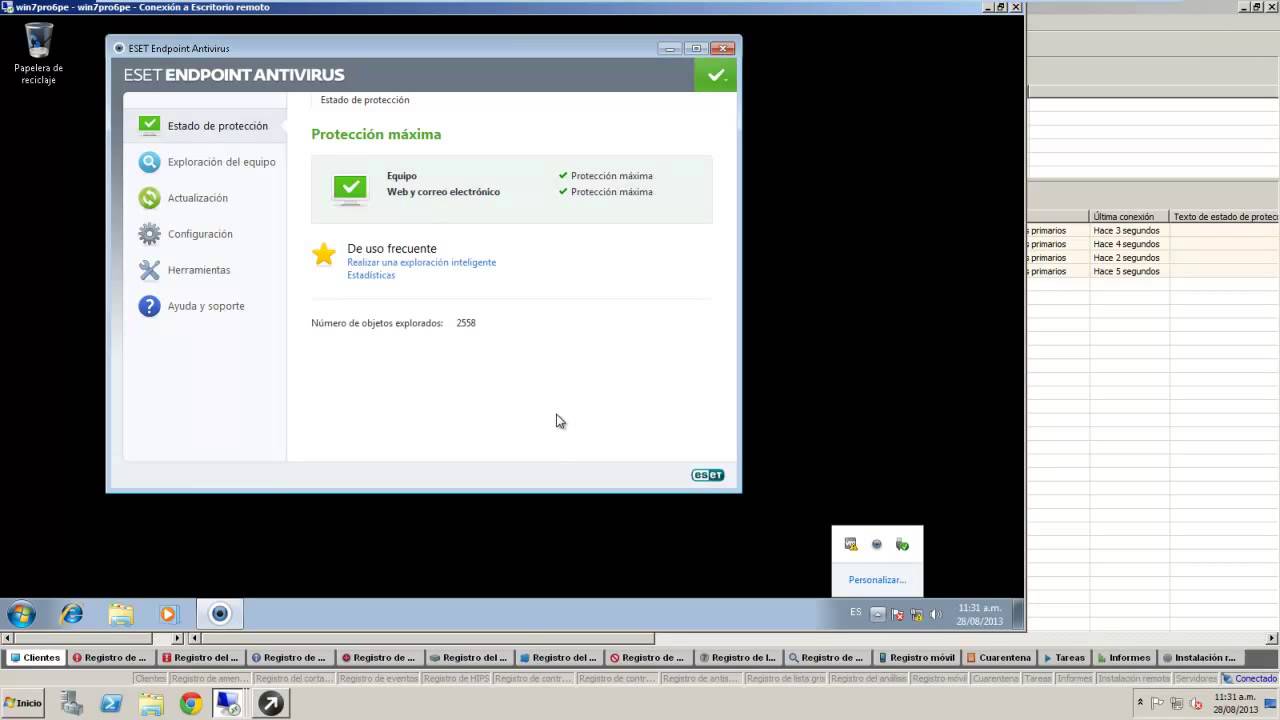Switch to the Registro móvil tab
1280x720 pixels.
pyautogui.click(x=916, y=658)
